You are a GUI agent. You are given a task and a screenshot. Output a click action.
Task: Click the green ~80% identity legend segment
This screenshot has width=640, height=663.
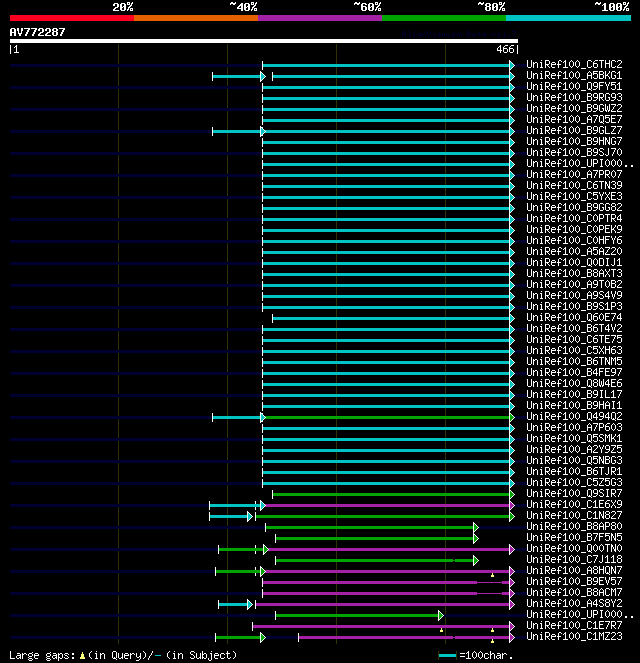coord(444,18)
